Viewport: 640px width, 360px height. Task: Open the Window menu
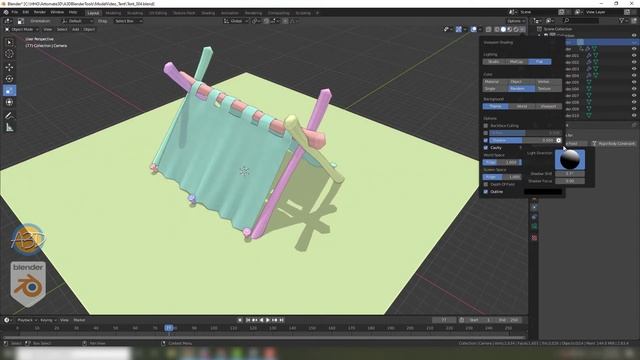(x=57, y=12)
